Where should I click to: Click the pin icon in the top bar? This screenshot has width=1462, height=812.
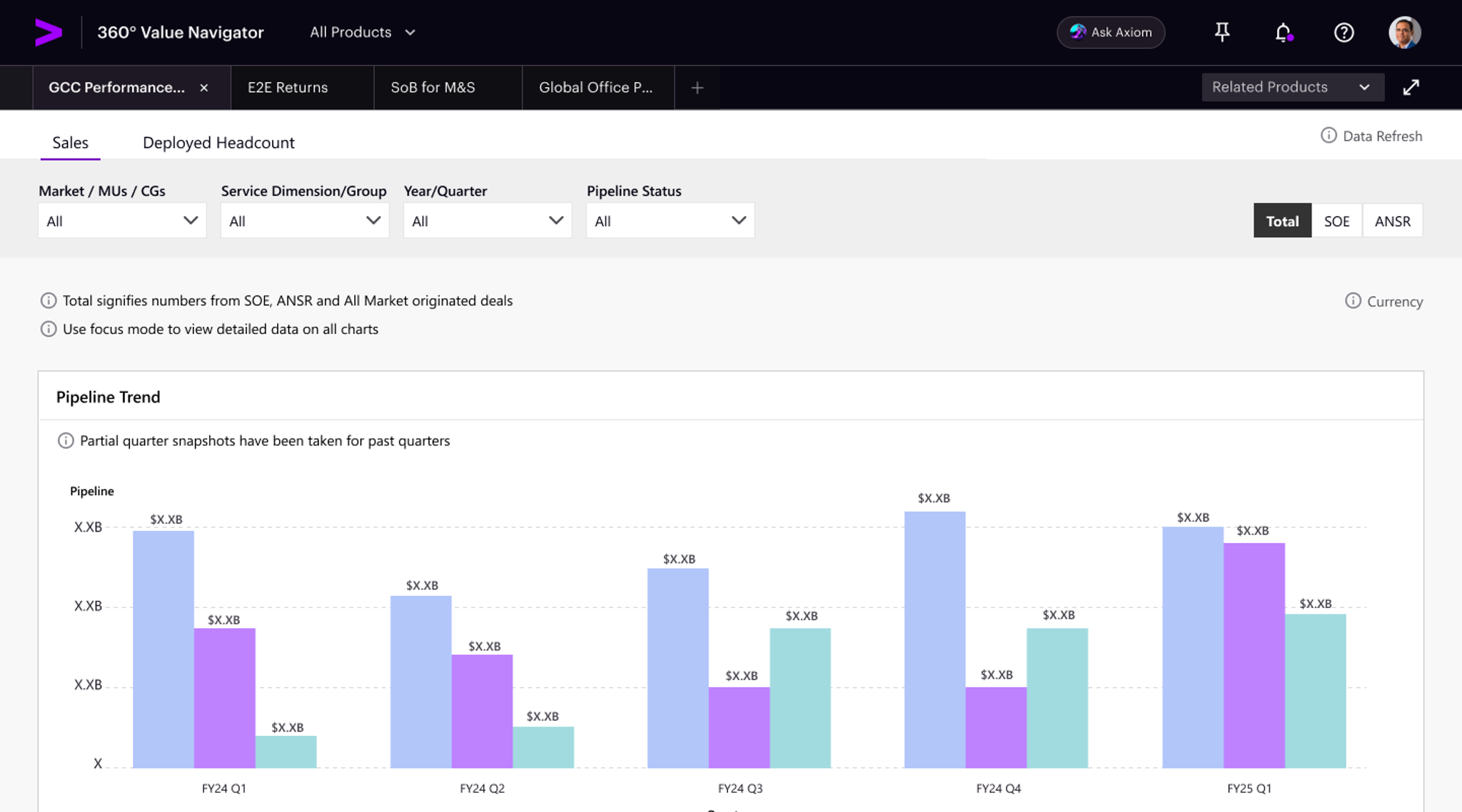pos(1223,32)
